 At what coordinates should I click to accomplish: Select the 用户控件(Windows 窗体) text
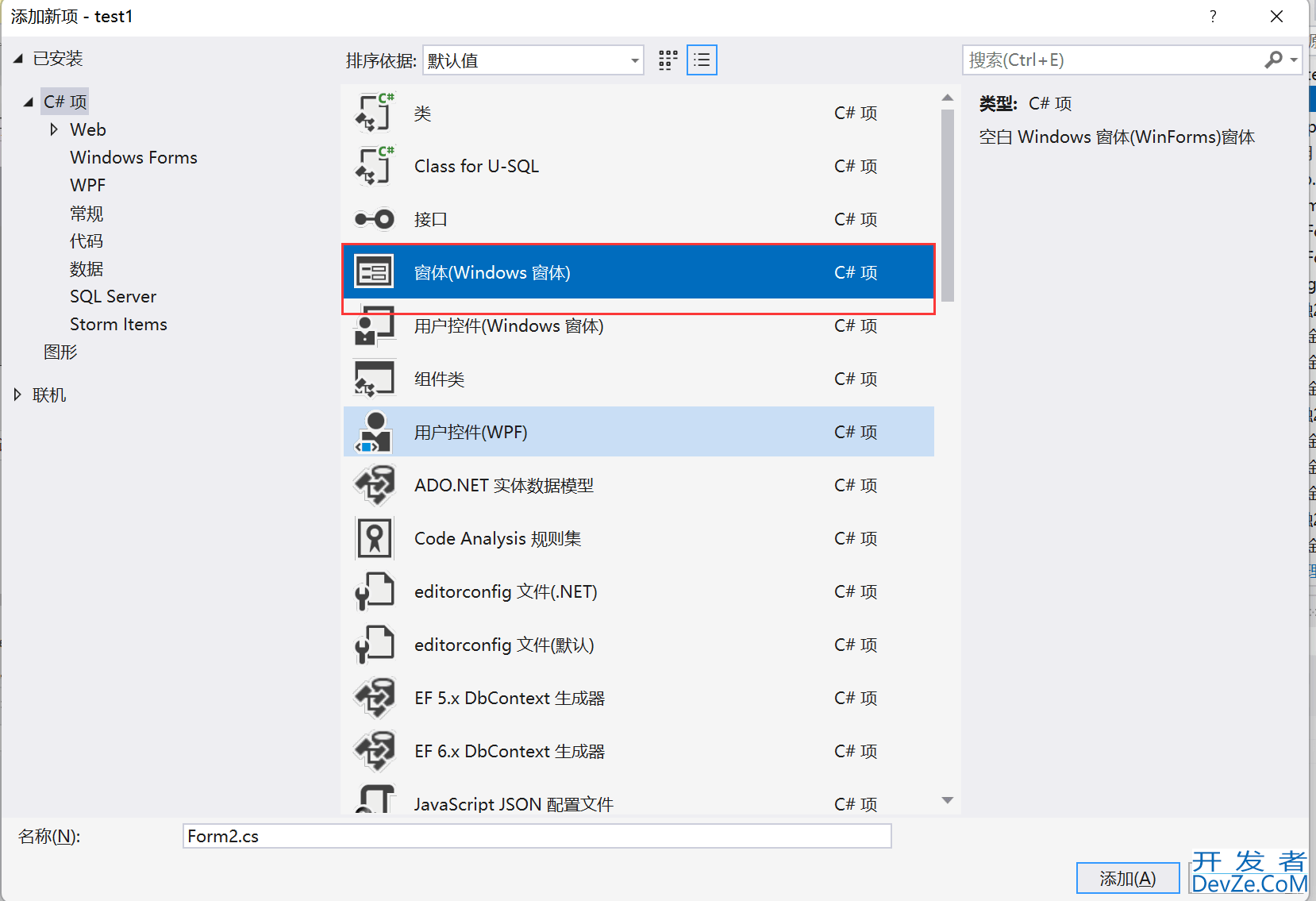(x=509, y=325)
